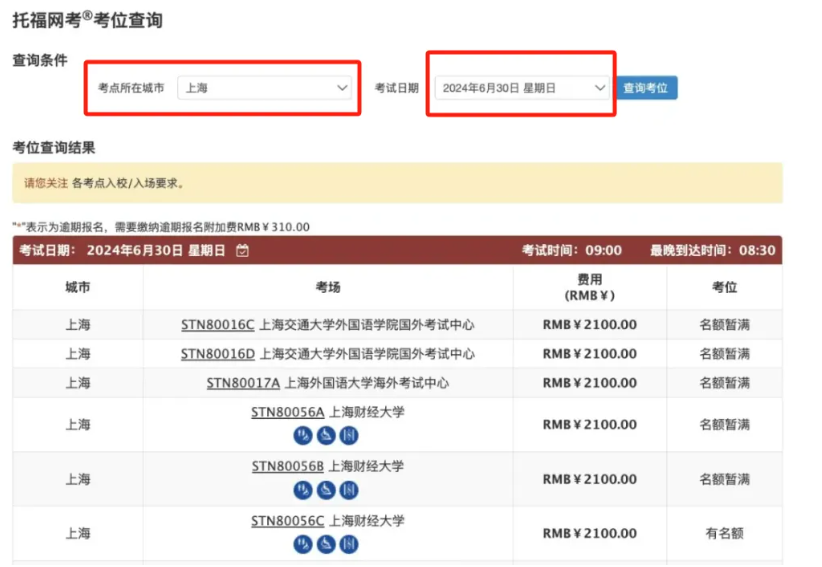Open the STN80017A test center link

click(243, 383)
